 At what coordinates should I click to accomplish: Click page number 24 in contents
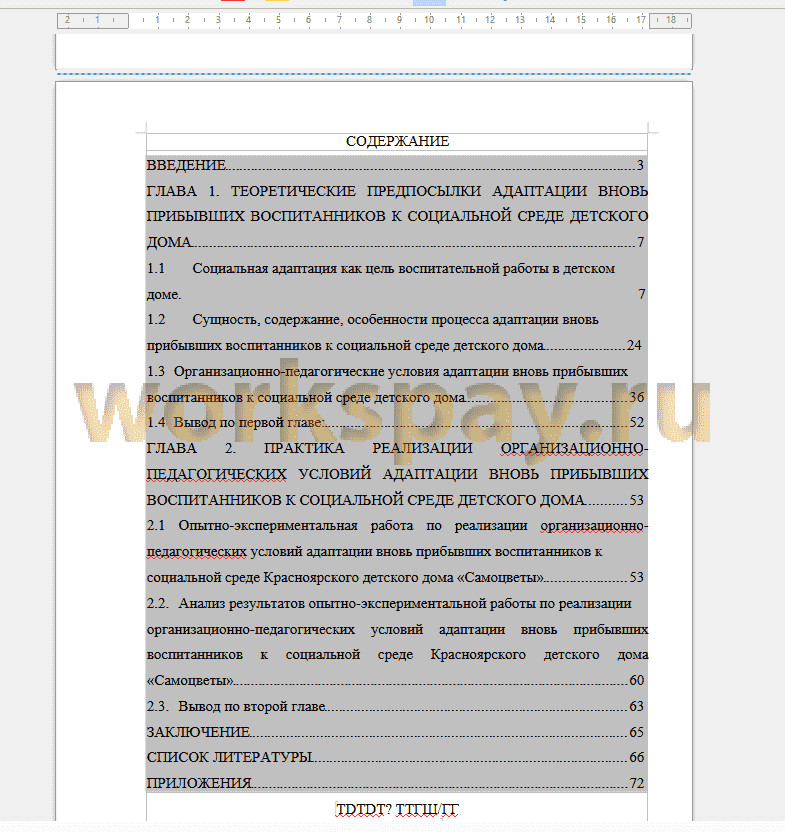pyautogui.click(x=634, y=345)
